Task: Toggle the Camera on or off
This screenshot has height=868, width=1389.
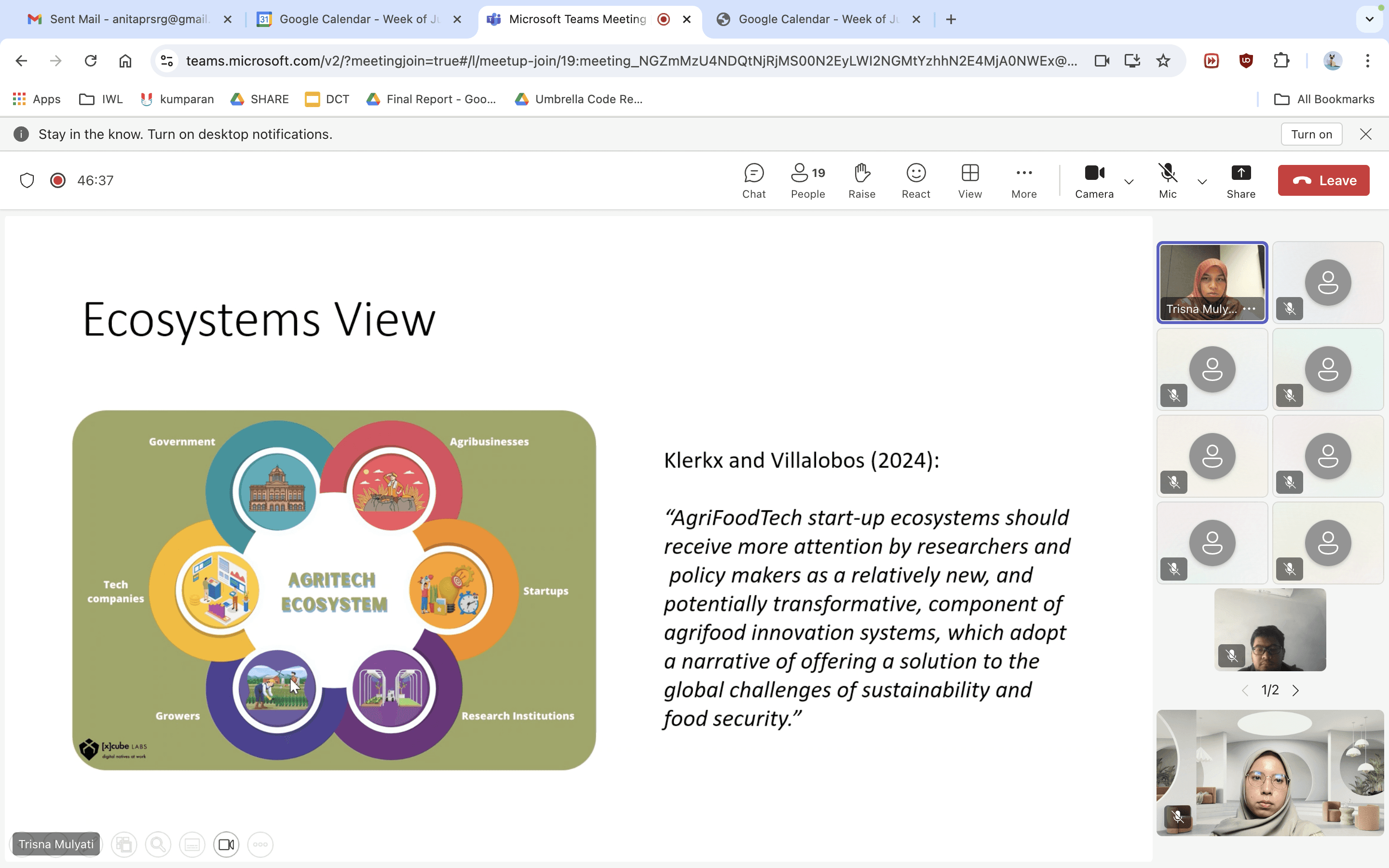Action: pos(1094,181)
